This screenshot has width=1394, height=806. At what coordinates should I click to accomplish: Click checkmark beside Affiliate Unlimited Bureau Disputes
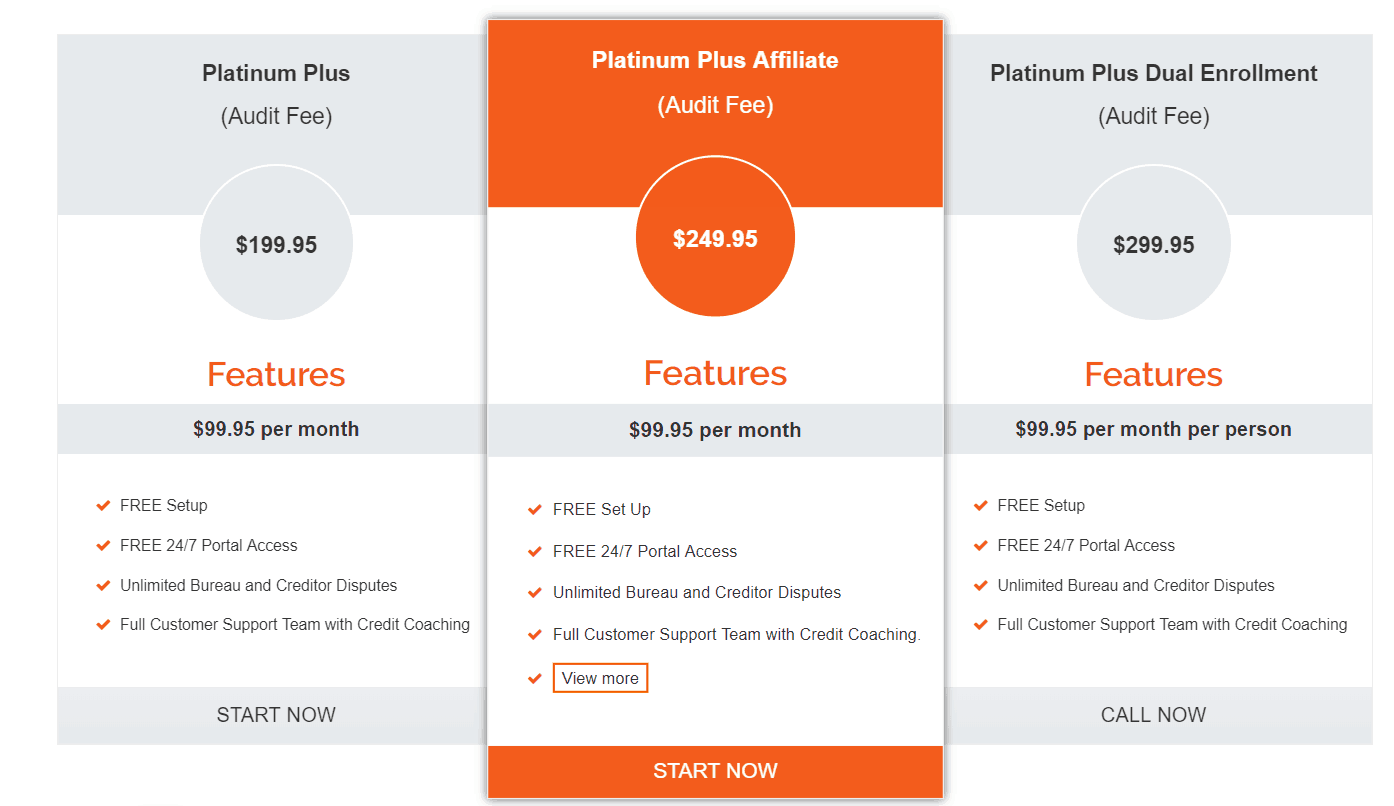tap(534, 593)
